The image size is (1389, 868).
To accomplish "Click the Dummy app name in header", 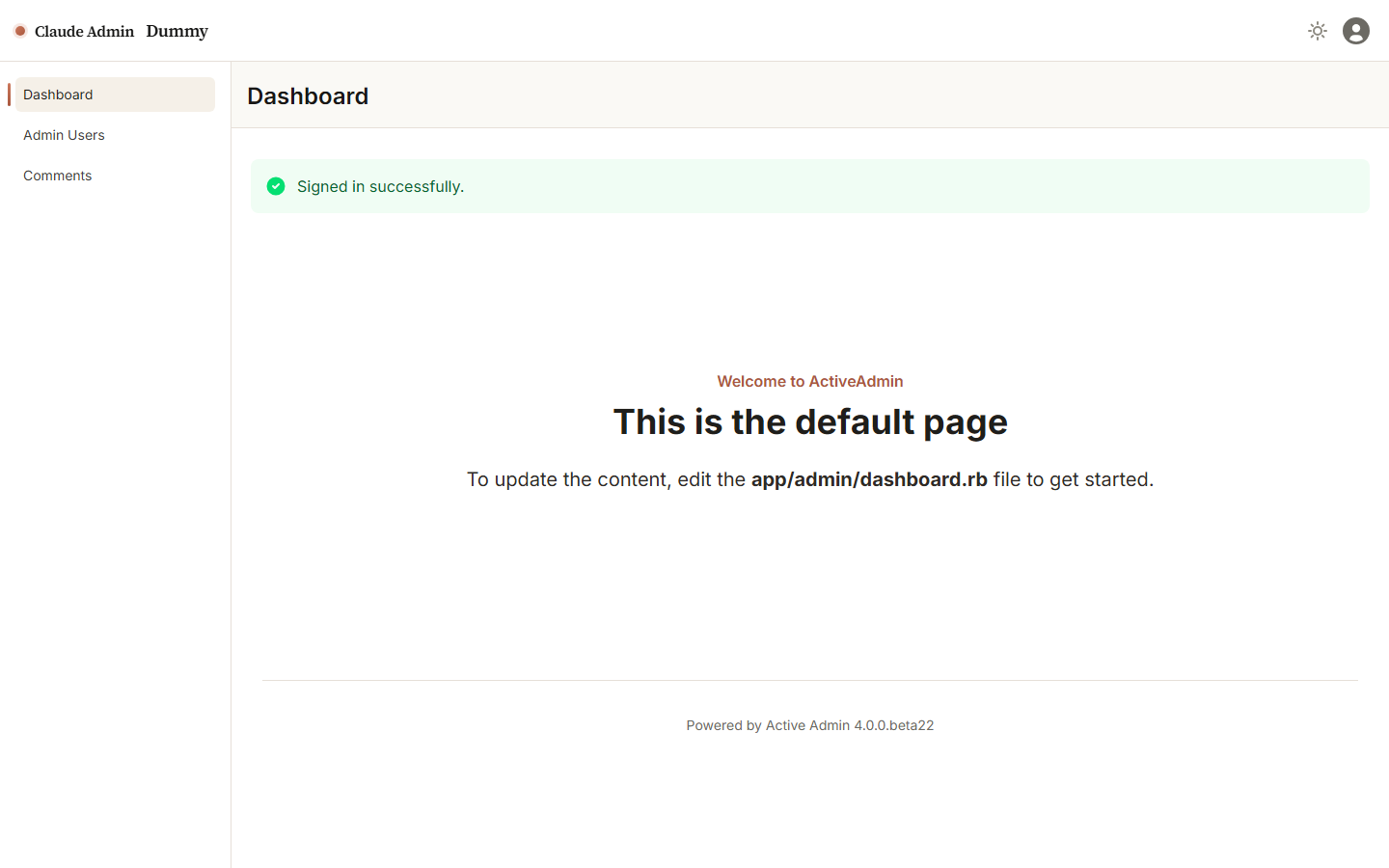I will click(177, 31).
